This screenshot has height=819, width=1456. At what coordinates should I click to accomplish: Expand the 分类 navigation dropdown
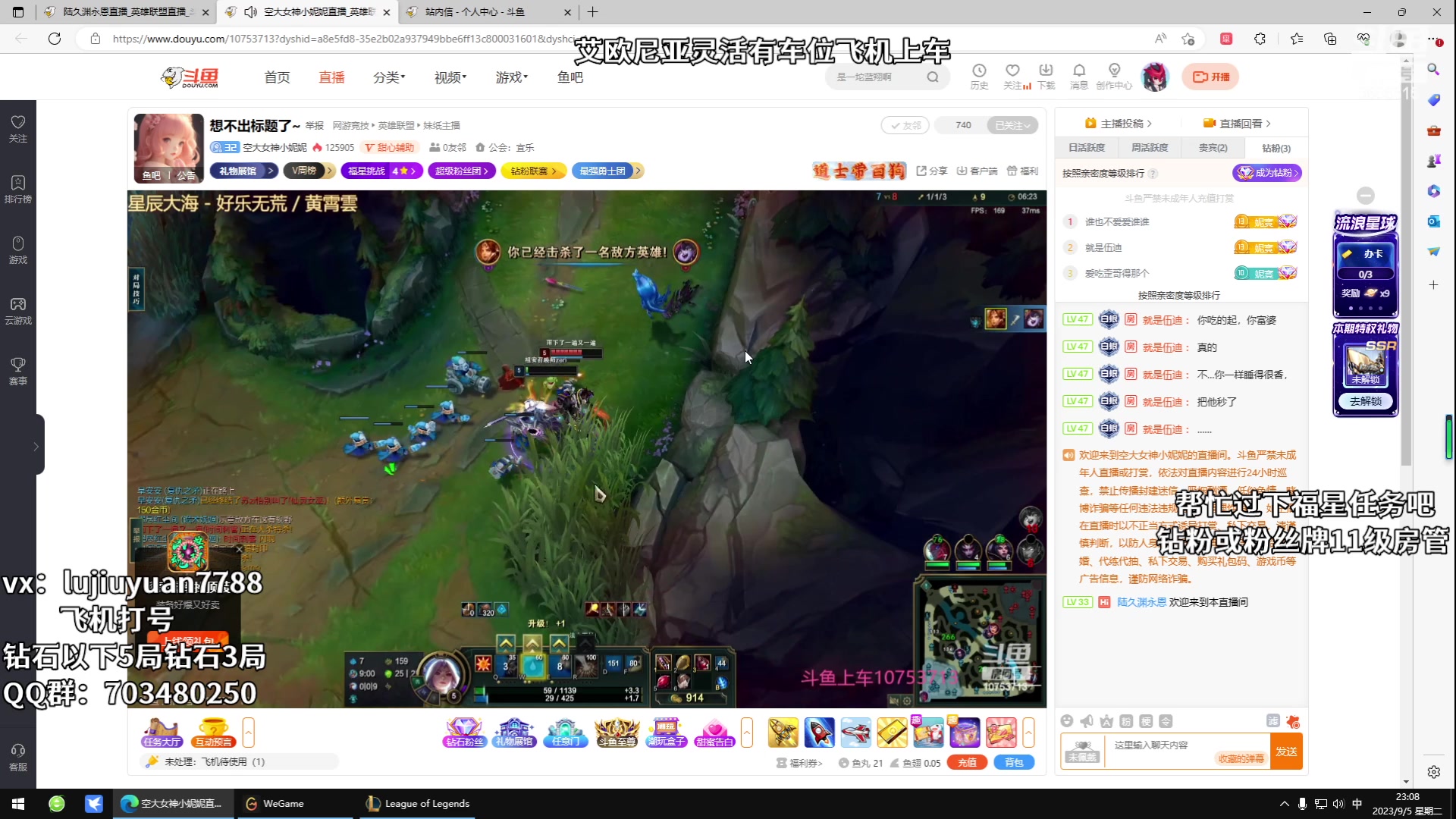[389, 77]
